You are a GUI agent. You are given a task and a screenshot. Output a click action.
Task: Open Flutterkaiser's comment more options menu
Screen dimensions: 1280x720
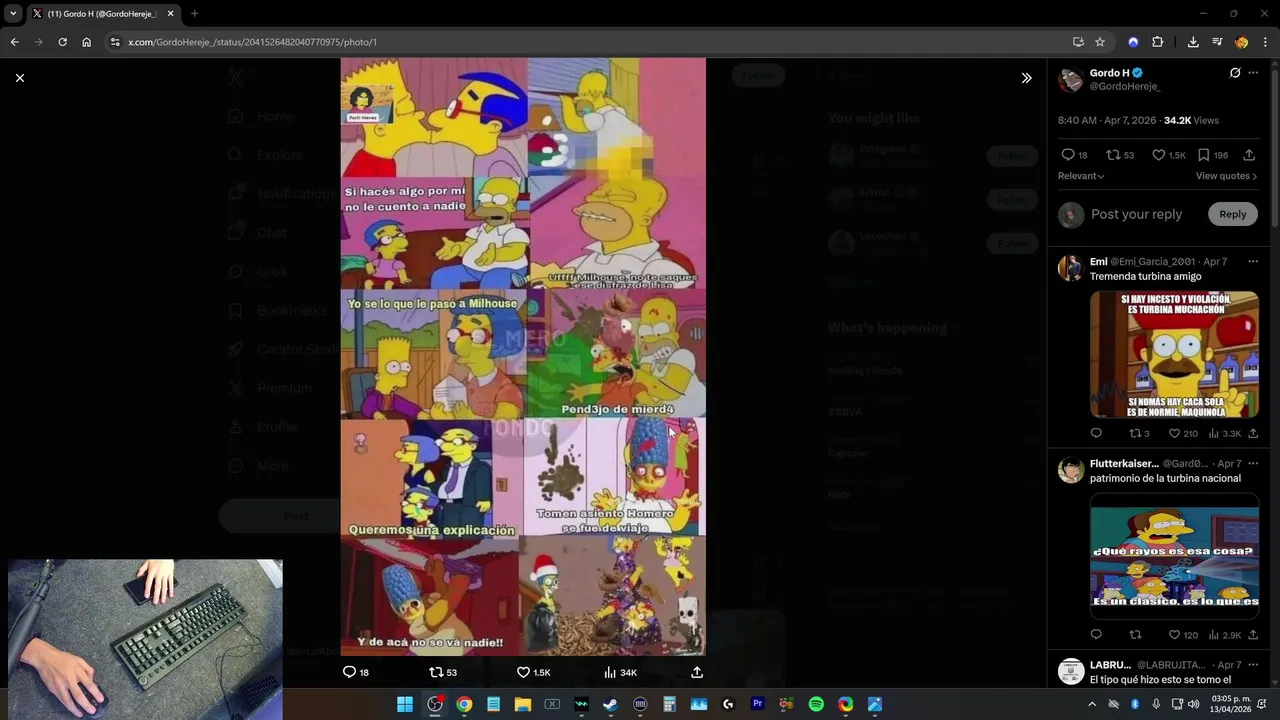[1253, 463]
